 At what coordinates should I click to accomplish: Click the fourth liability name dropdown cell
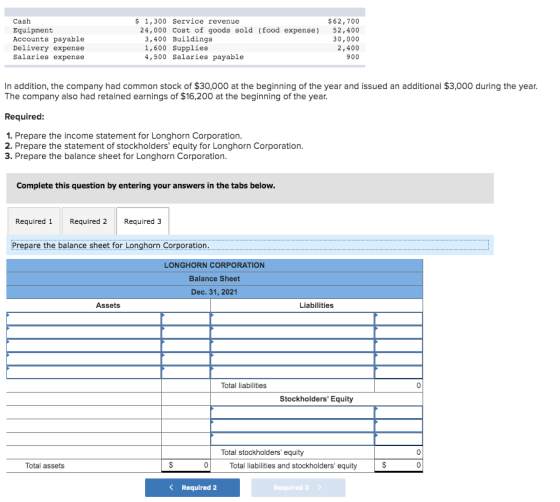292,359
